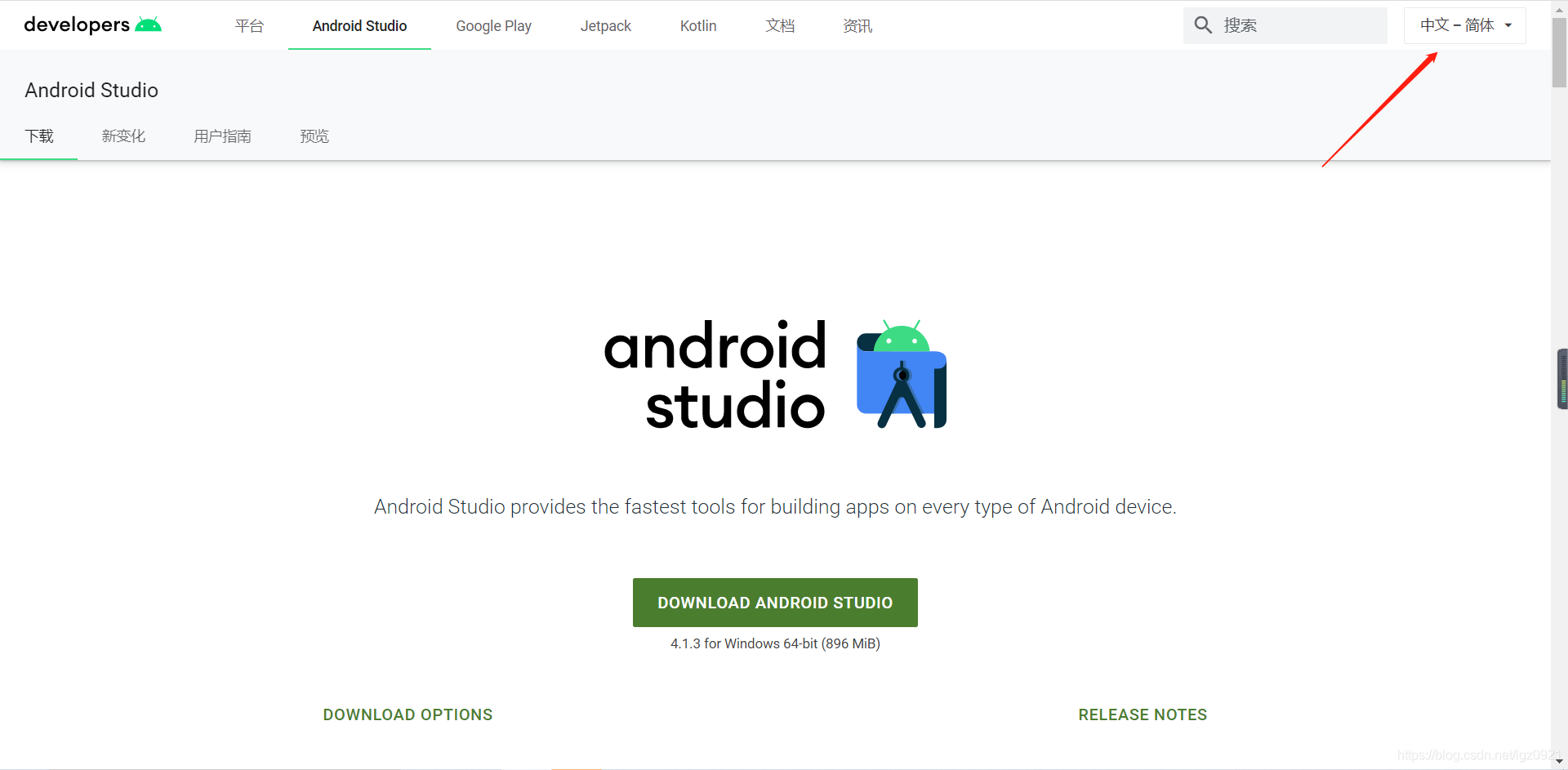1568x770 pixels.
Task: Open the Kotlin nav item
Action: click(698, 26)
